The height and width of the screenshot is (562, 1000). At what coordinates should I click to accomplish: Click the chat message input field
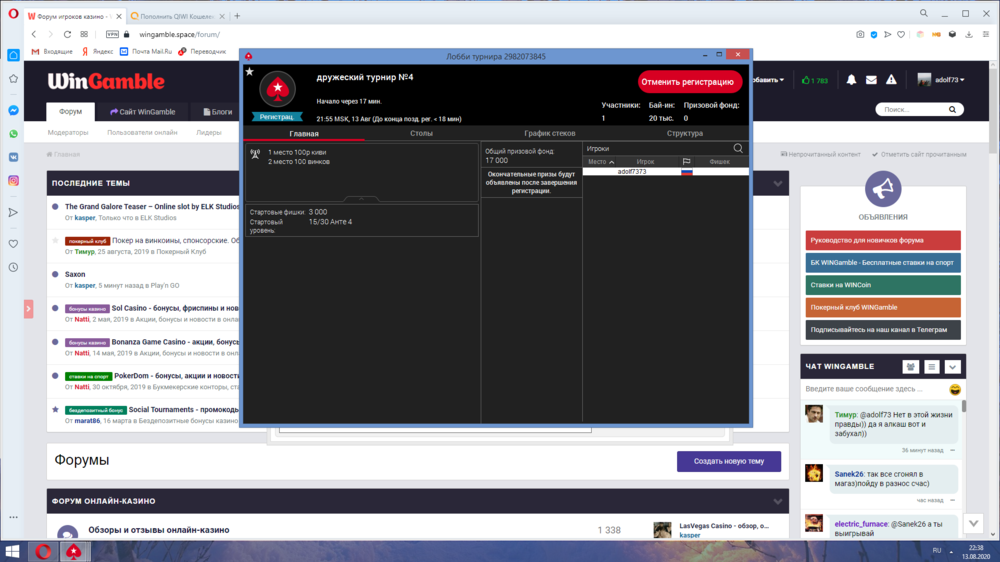tap(873, 388)
